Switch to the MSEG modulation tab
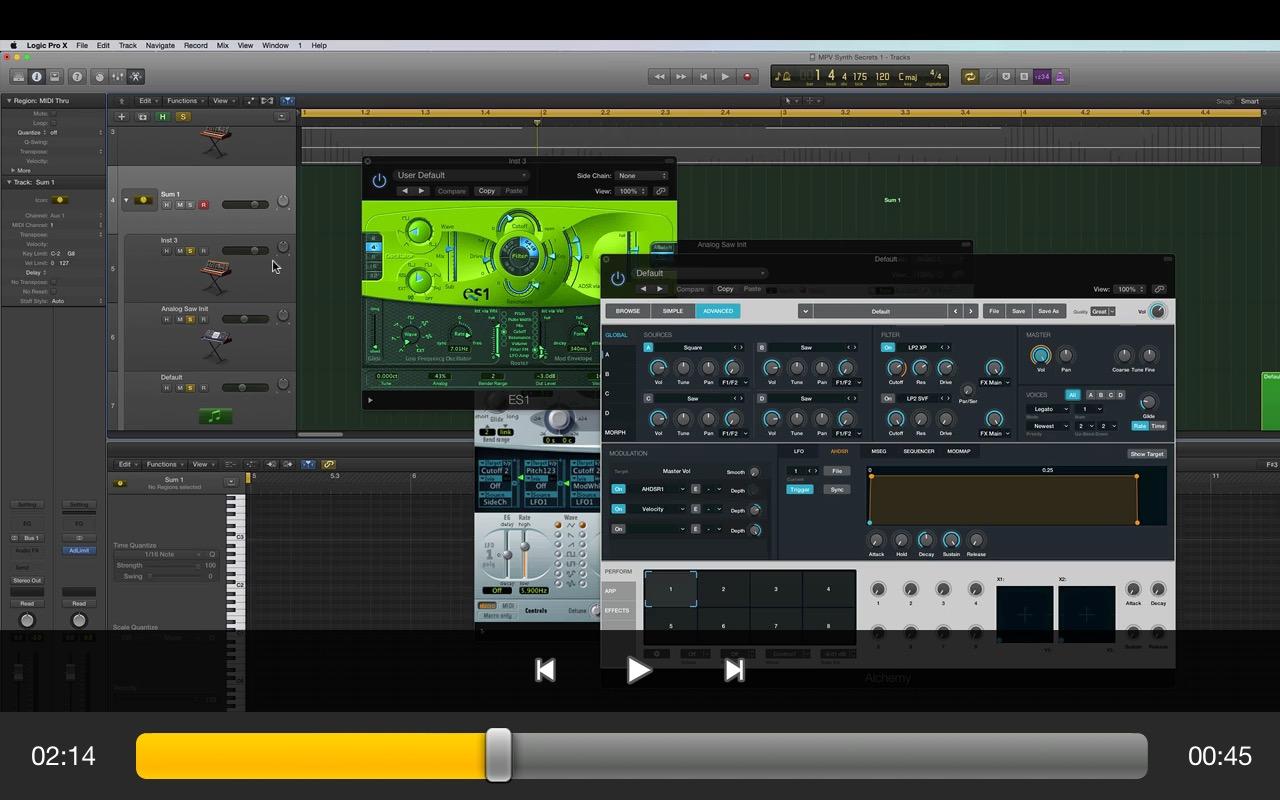This screenshot has height=800, width=1280. tap(878, 451)
